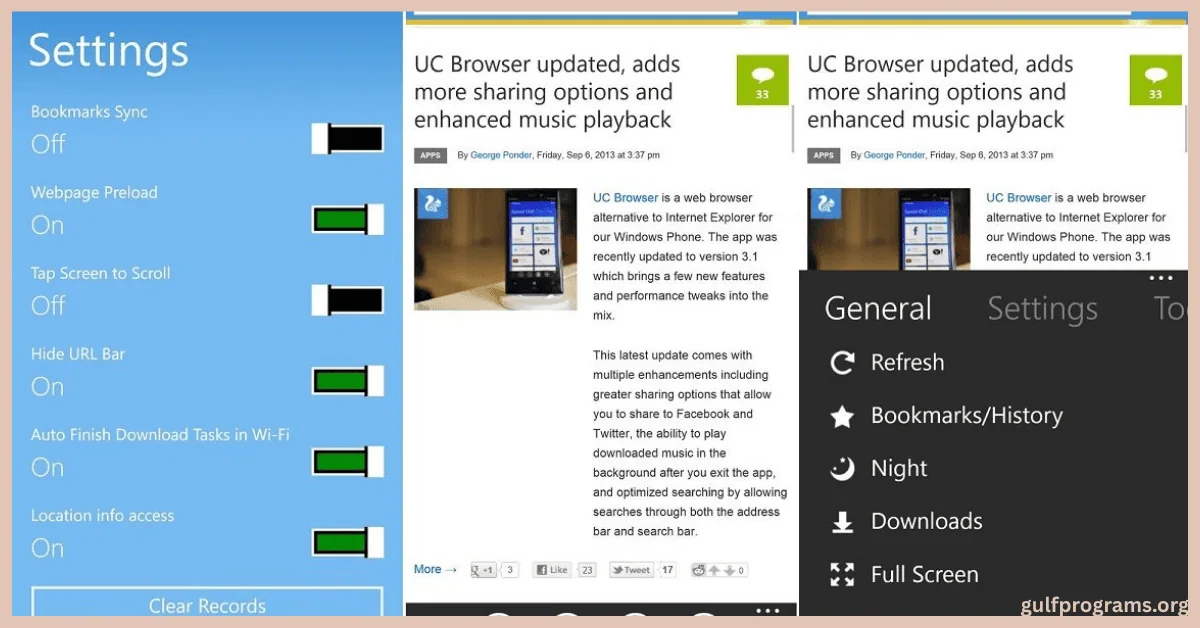Open the General menu tab
This screenshot has height=628, width=1200.
[x=878, y=309]
